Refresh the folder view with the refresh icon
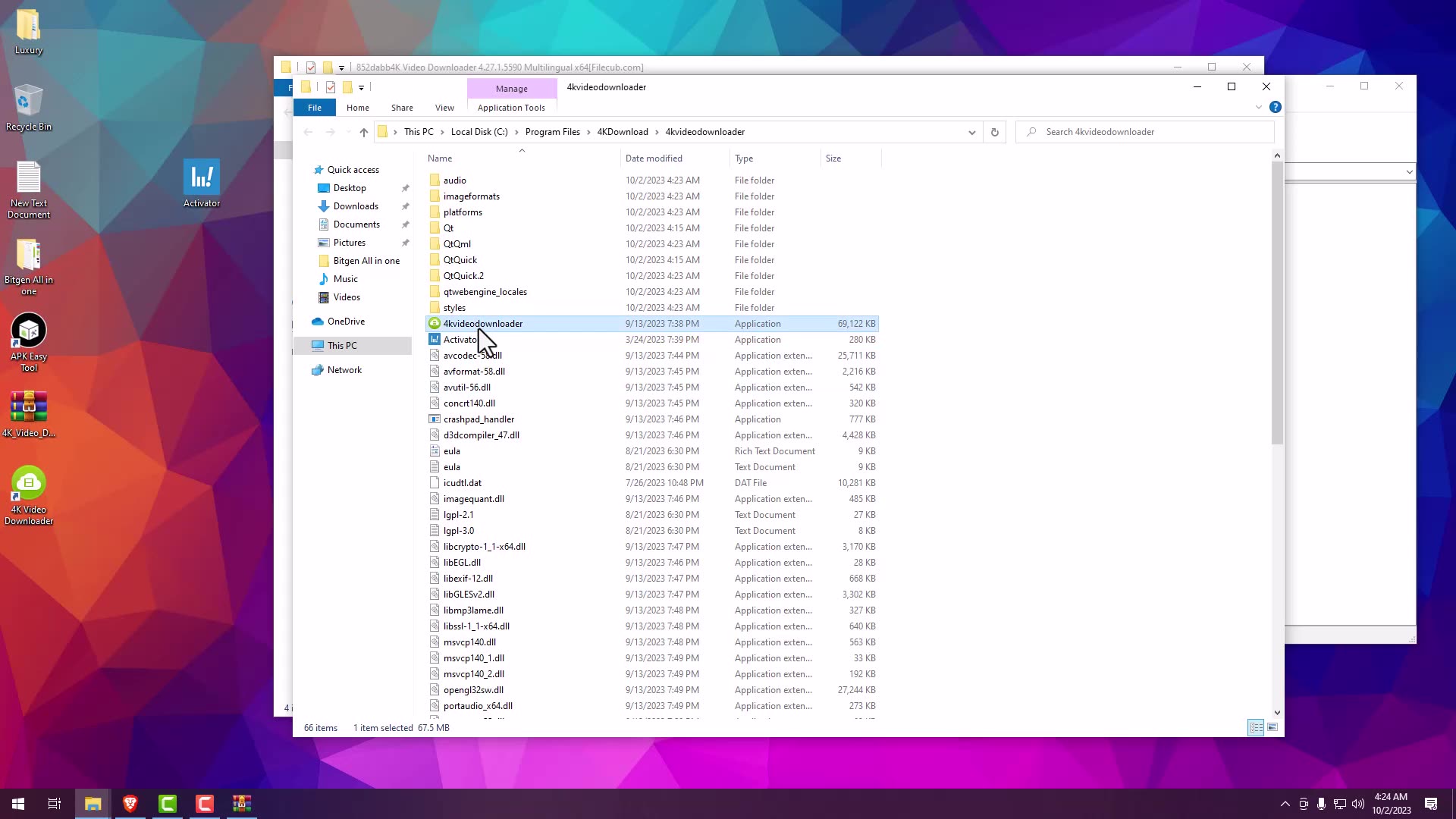 coord(994,132)
